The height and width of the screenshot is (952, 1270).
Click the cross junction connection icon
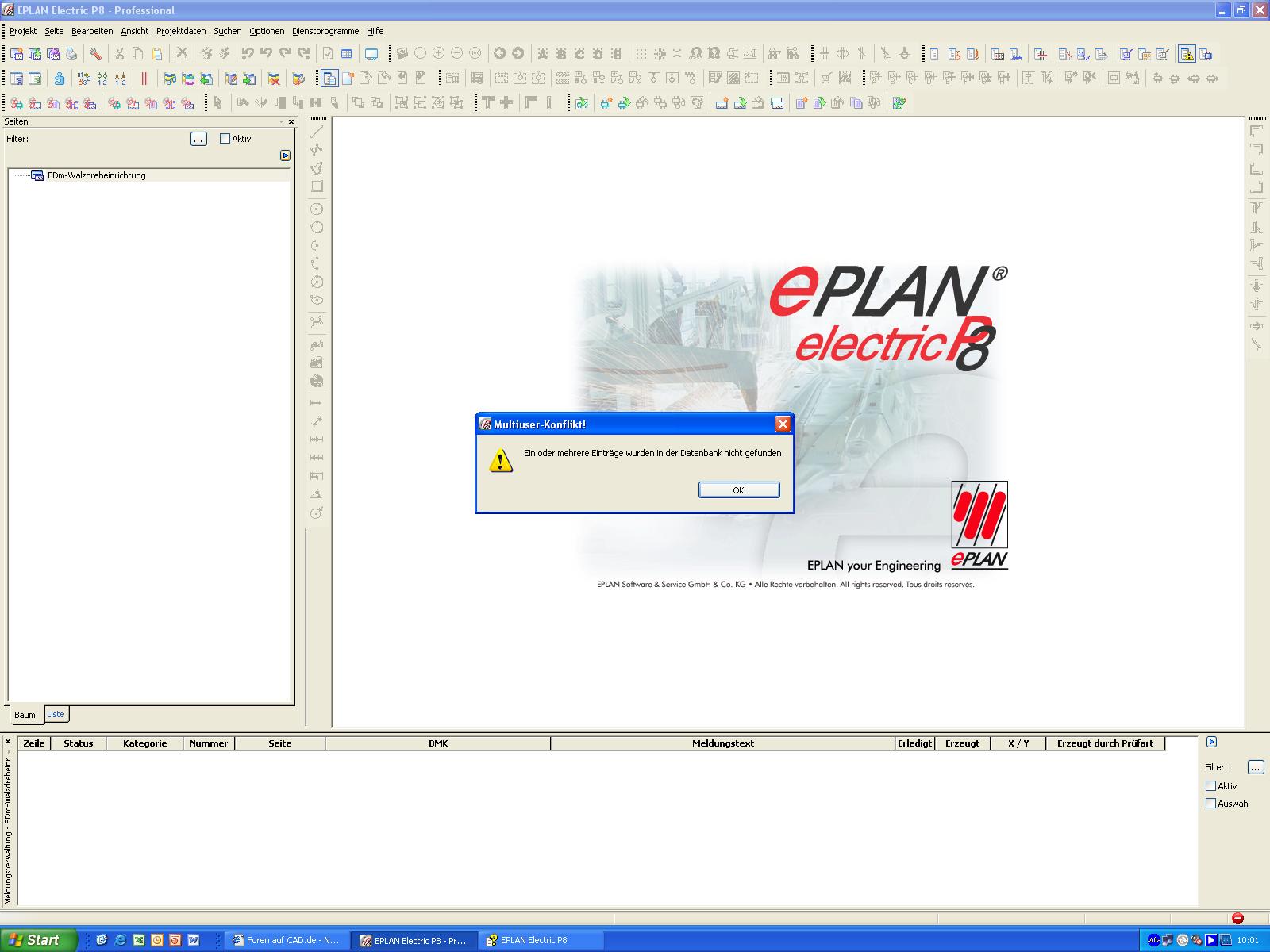pyautogui.click(x=506, y=102)
